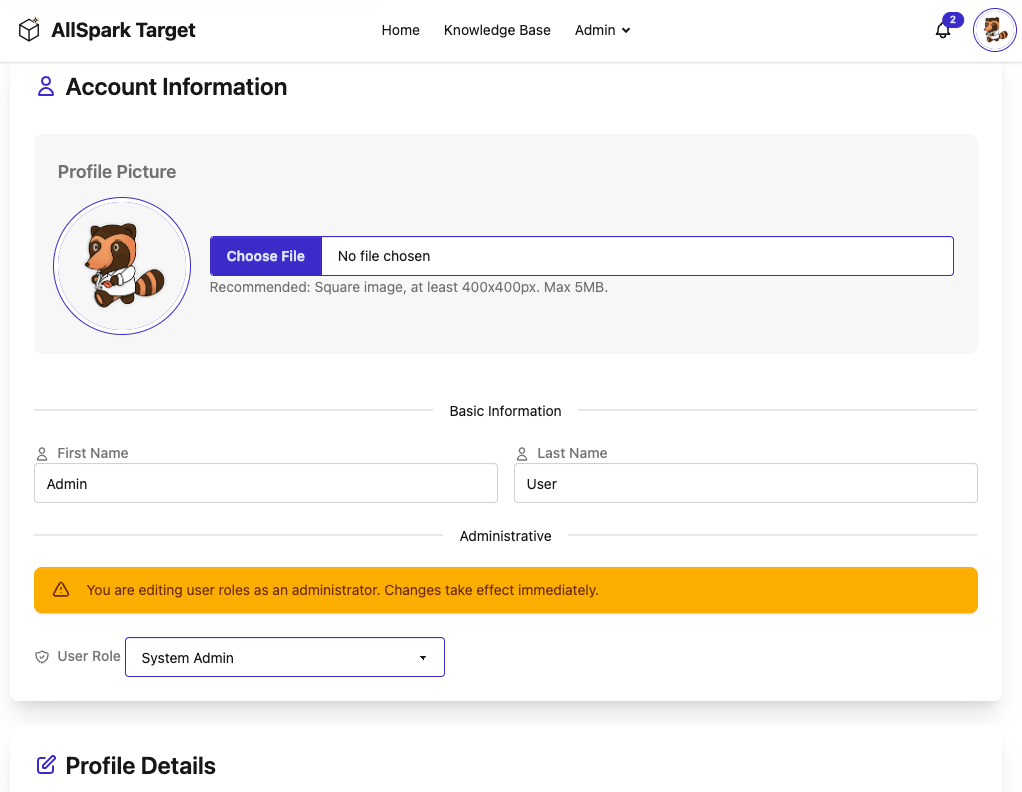The height and width of the screenshot is (792, 1022).
Task: Click the person icon beside Account Information
Action: tap(44, 88)
